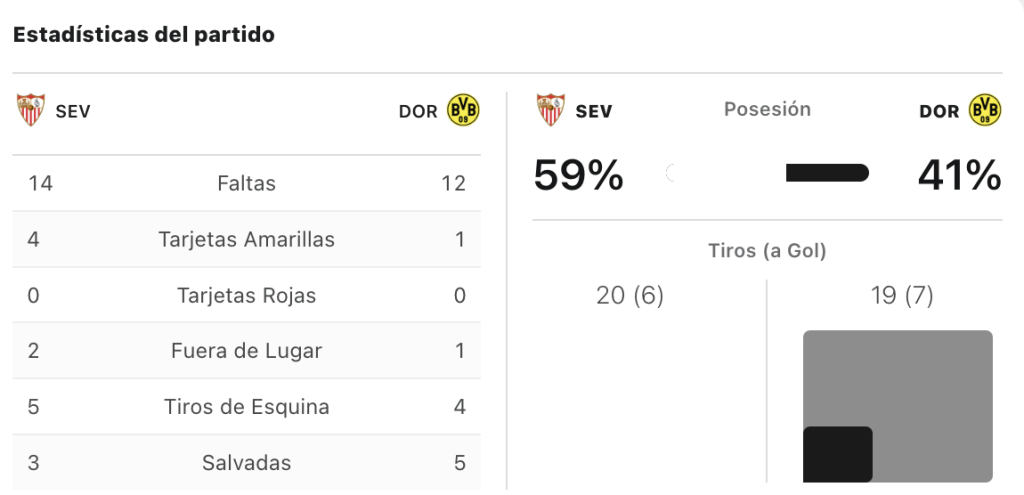This screenshot has width=1024, height=495.
Task: Select the Fuera de Lugar row
Action: 246,351
